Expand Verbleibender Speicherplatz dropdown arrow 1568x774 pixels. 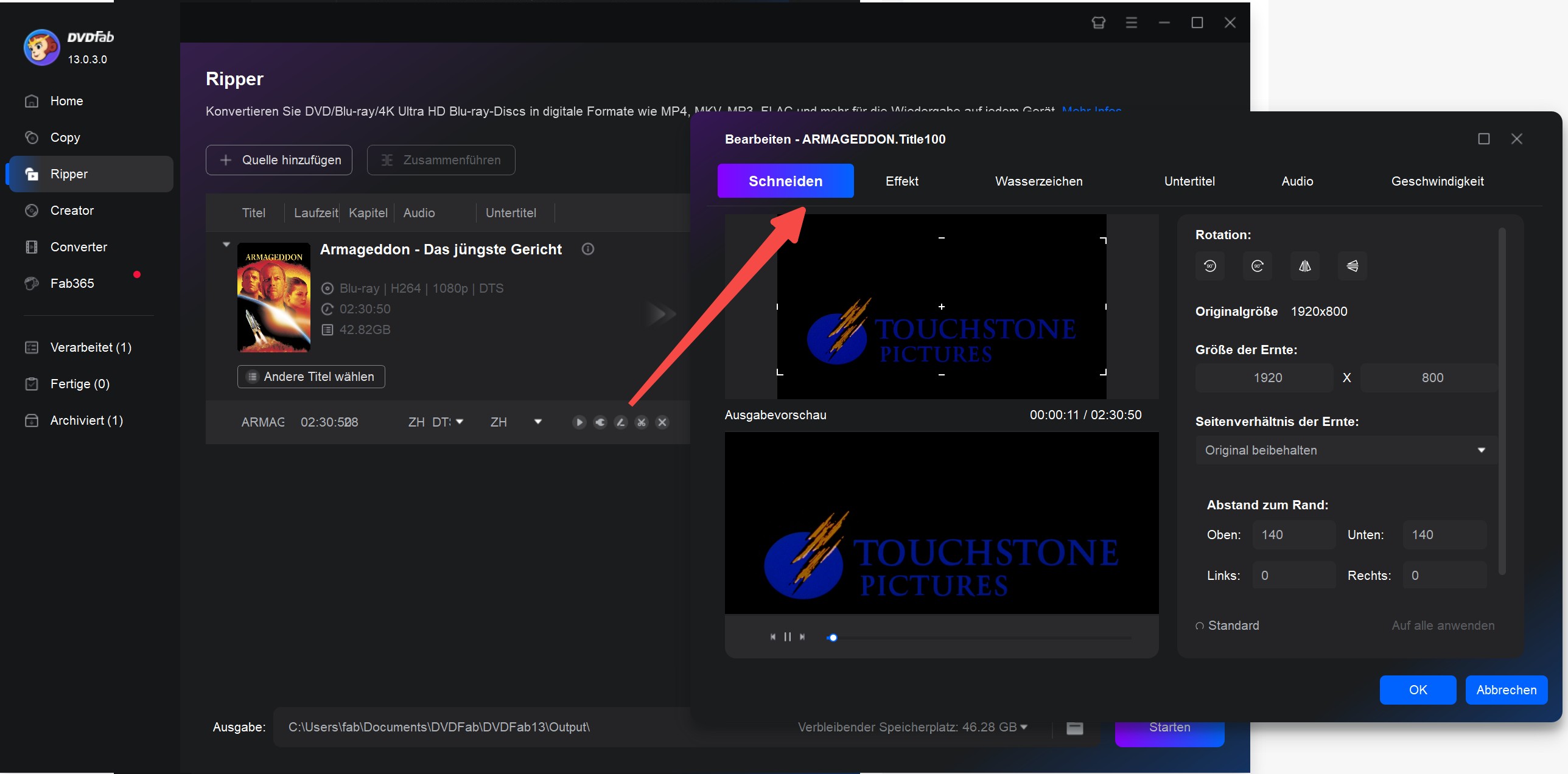1024,727
